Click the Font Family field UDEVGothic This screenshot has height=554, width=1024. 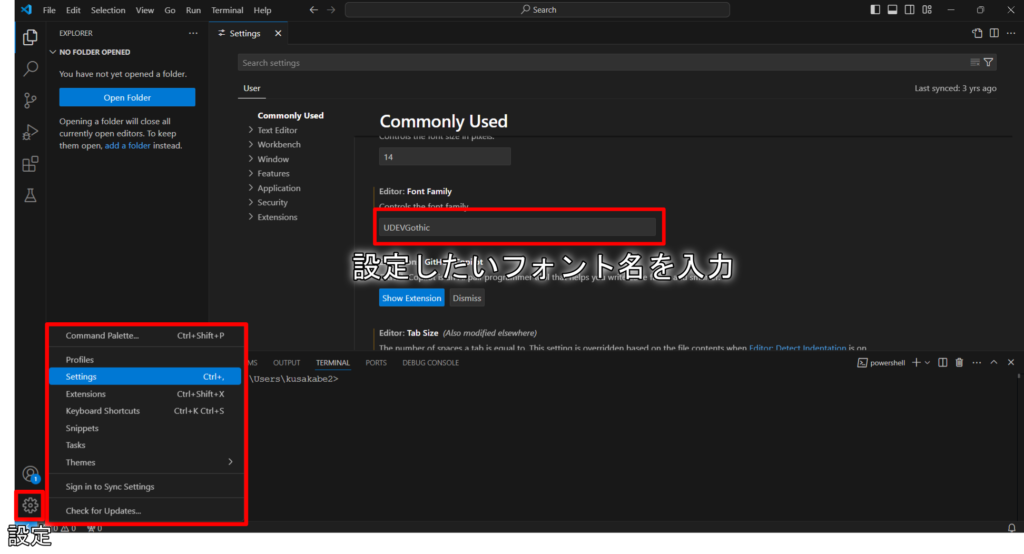(517, 227)
